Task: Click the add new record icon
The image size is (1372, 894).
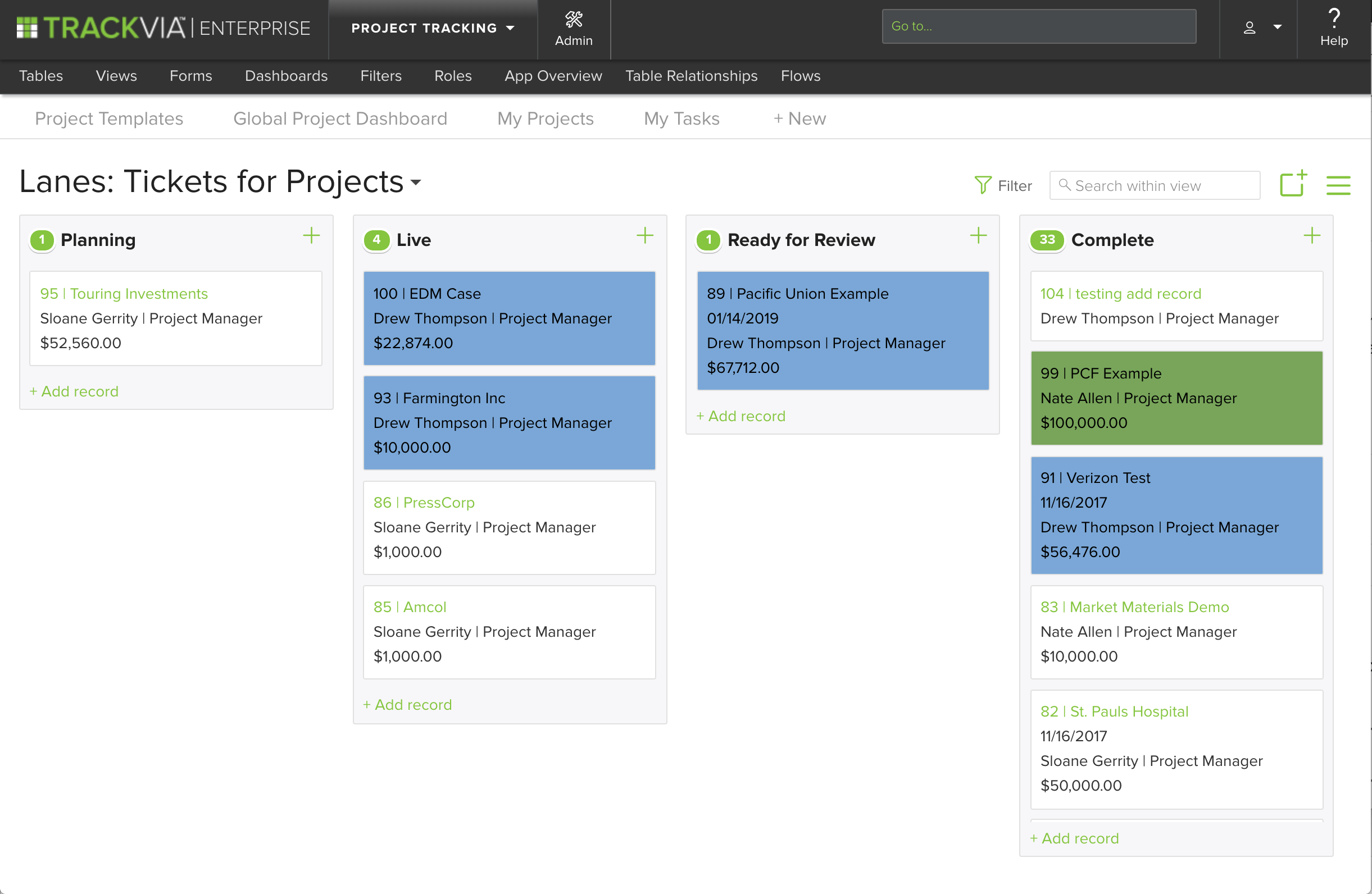Action: 1293,184
